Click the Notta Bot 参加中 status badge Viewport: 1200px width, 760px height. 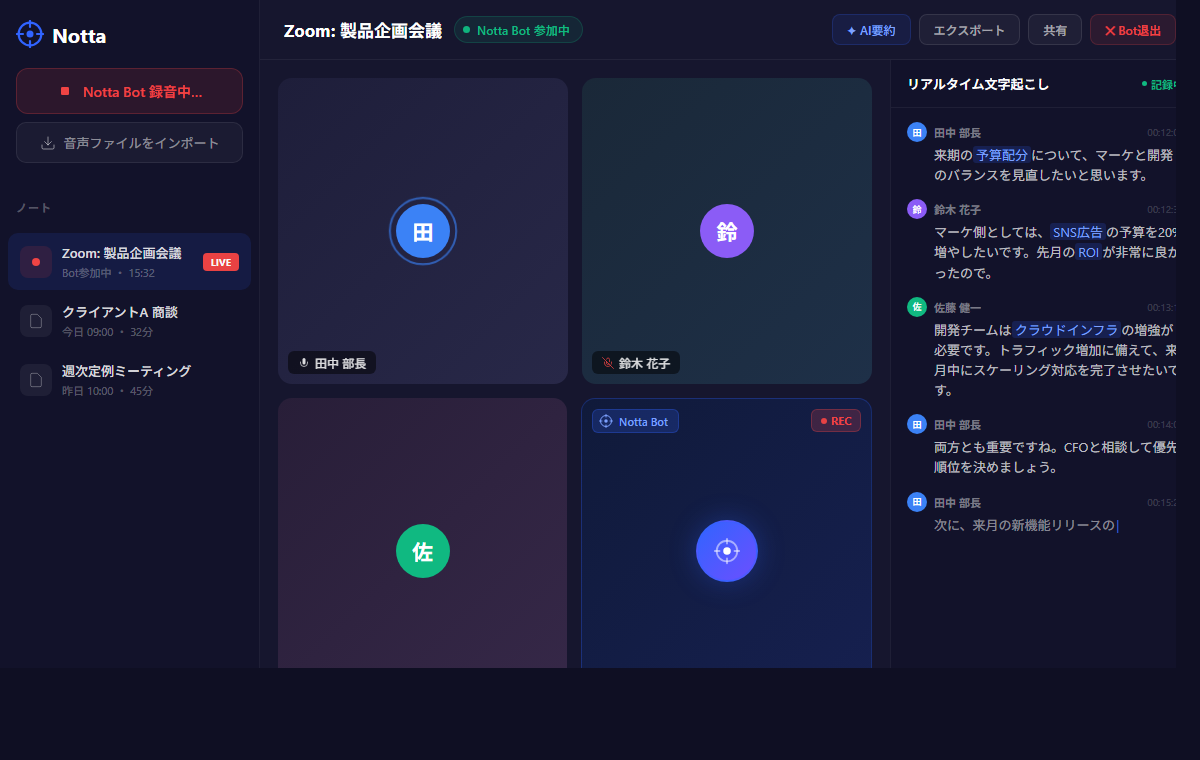click(x=517, y=30)
